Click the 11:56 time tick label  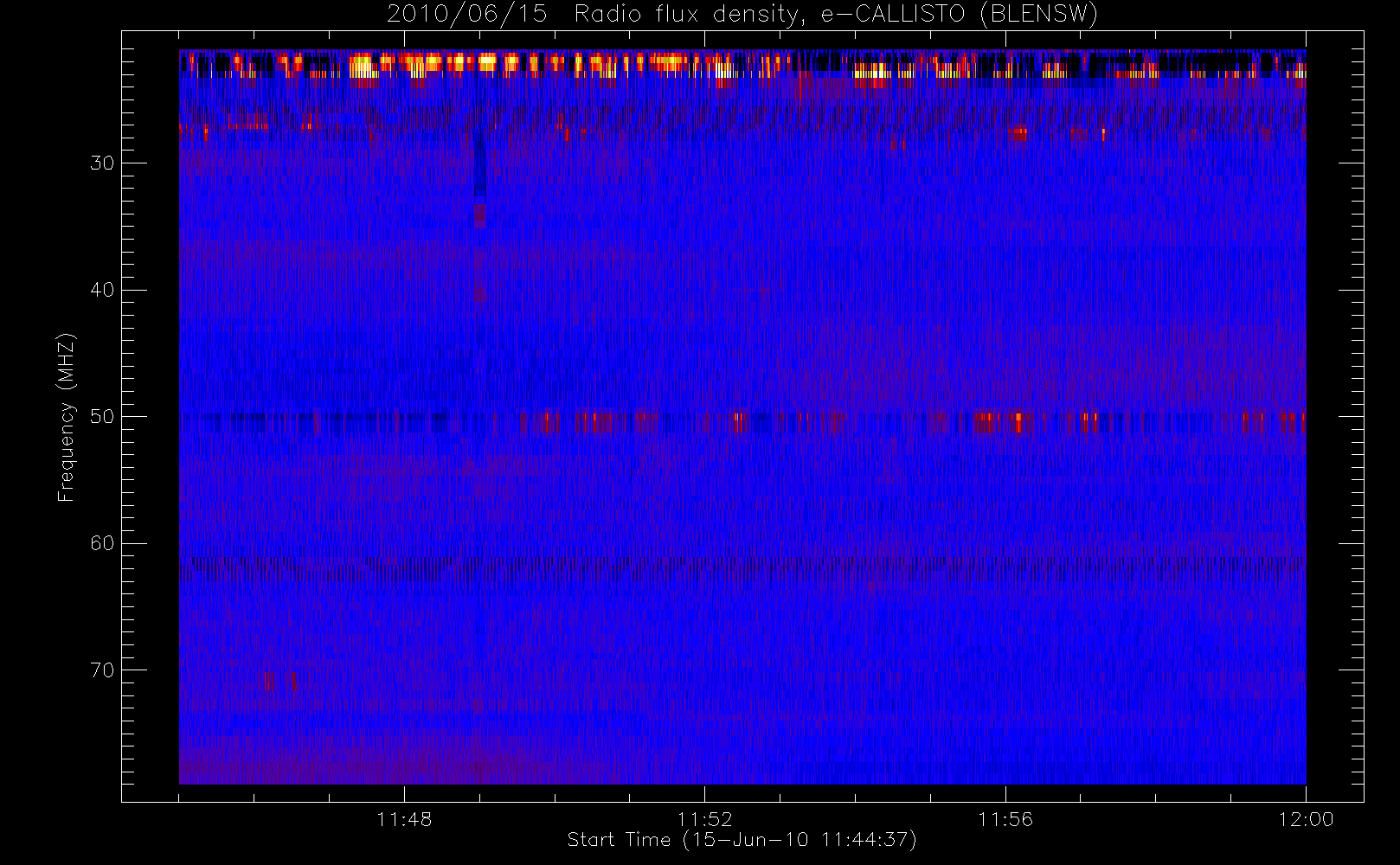[1005, 819]
